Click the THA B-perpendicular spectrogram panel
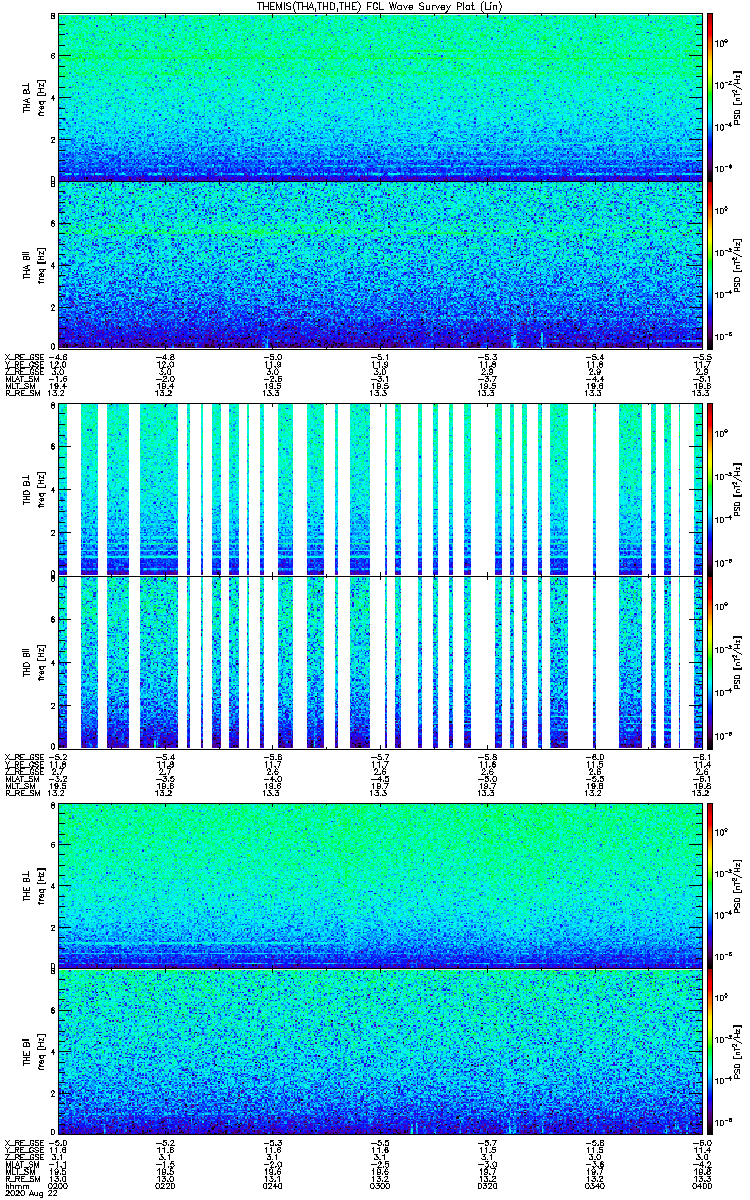This screenshot has height=1200, width=750. tap(380, 97)
